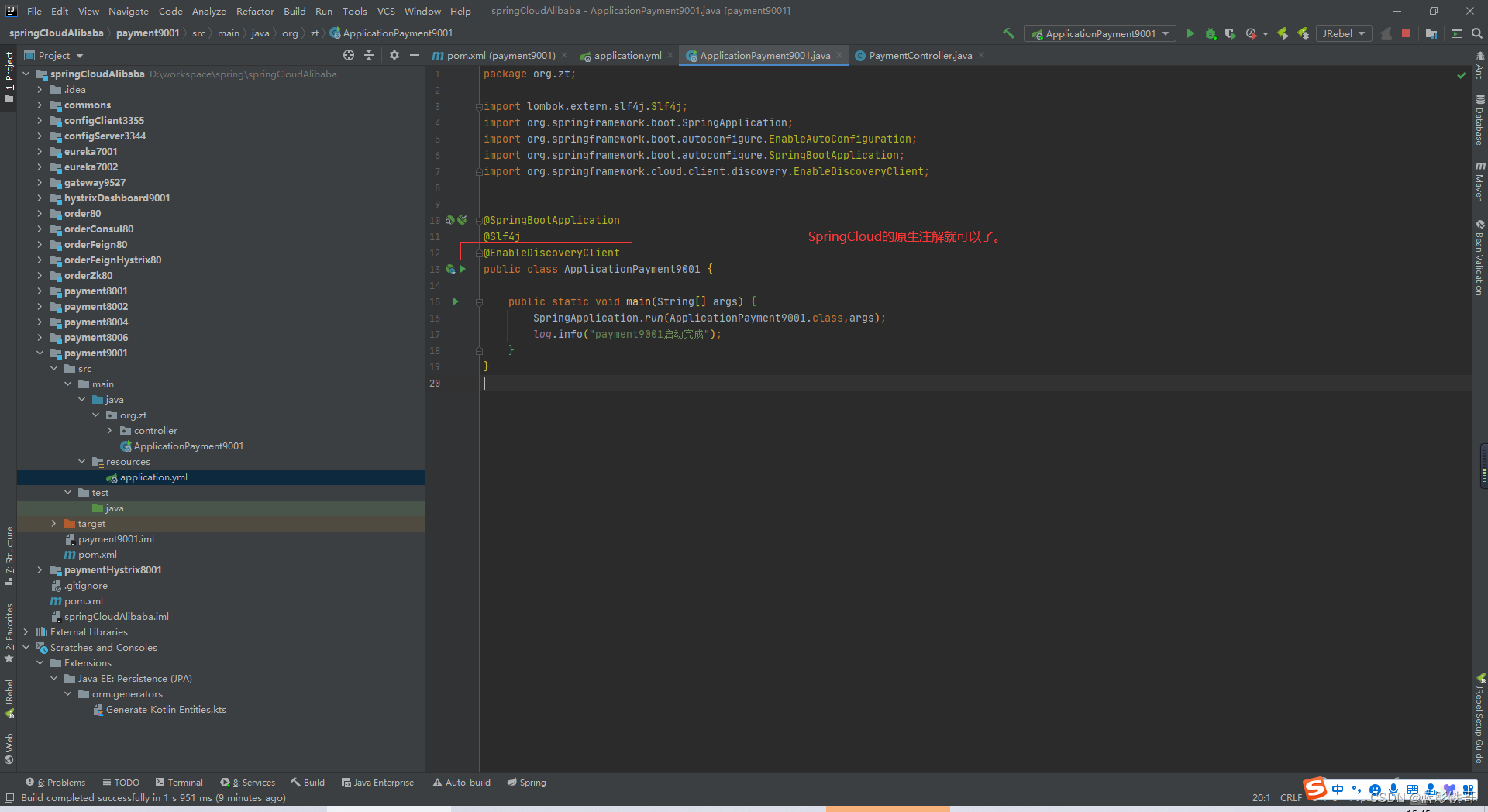Image resolution: width=1488 pixels, height=812 pixels.
Task: Expand the target folder
Action: (54, 523)
